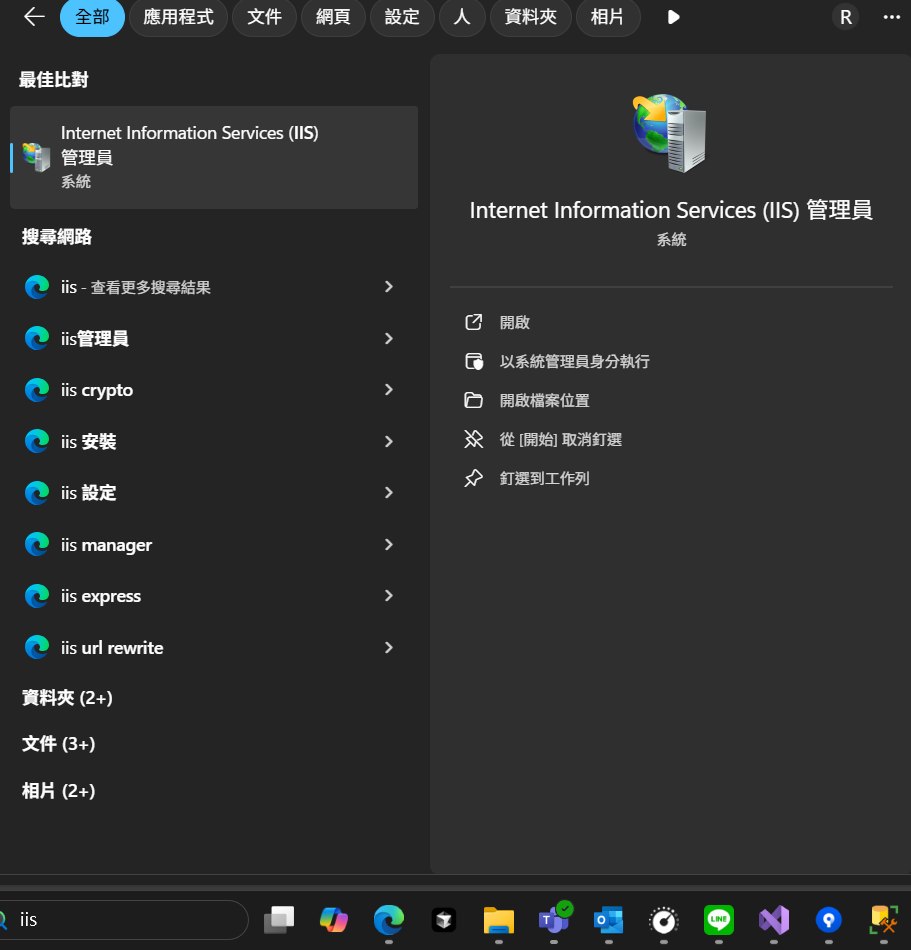
Task: Expand the chevron for 'iis管理員' suggestion
Action: pos(389,339)
